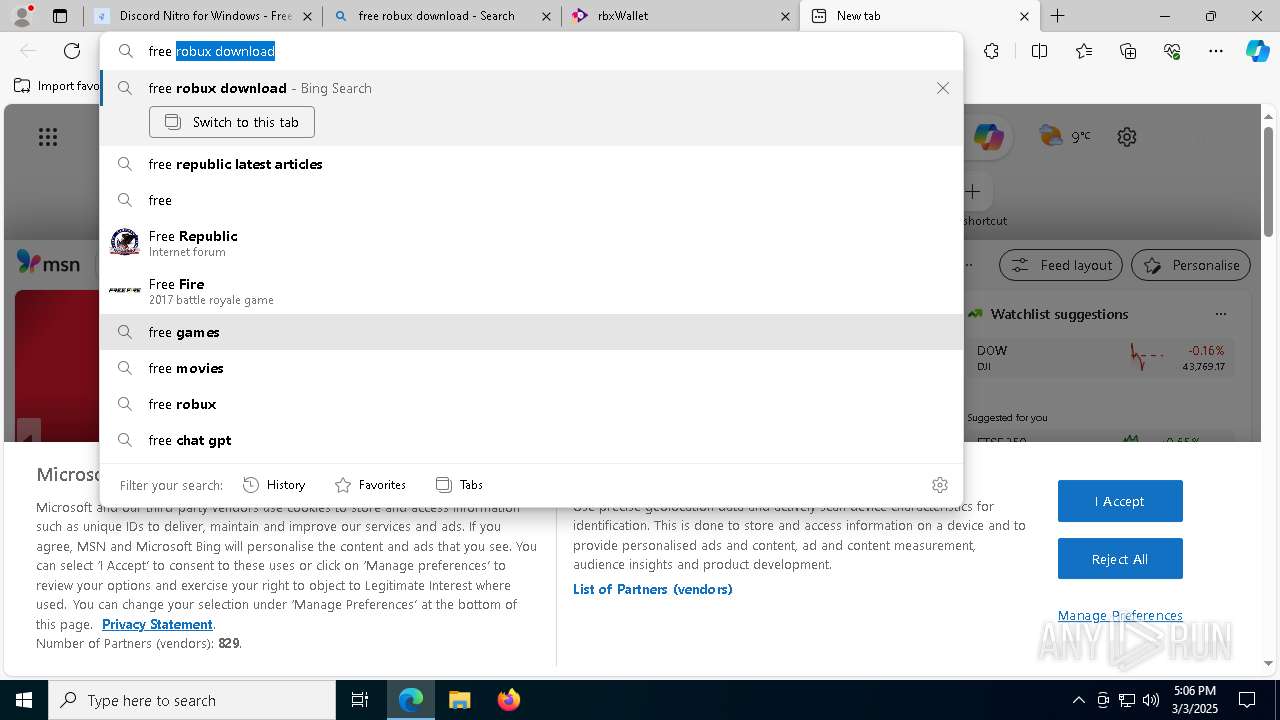Open the Windows Start menu
The width and height of the screenshot is (1280, 720).
[24, 700]
